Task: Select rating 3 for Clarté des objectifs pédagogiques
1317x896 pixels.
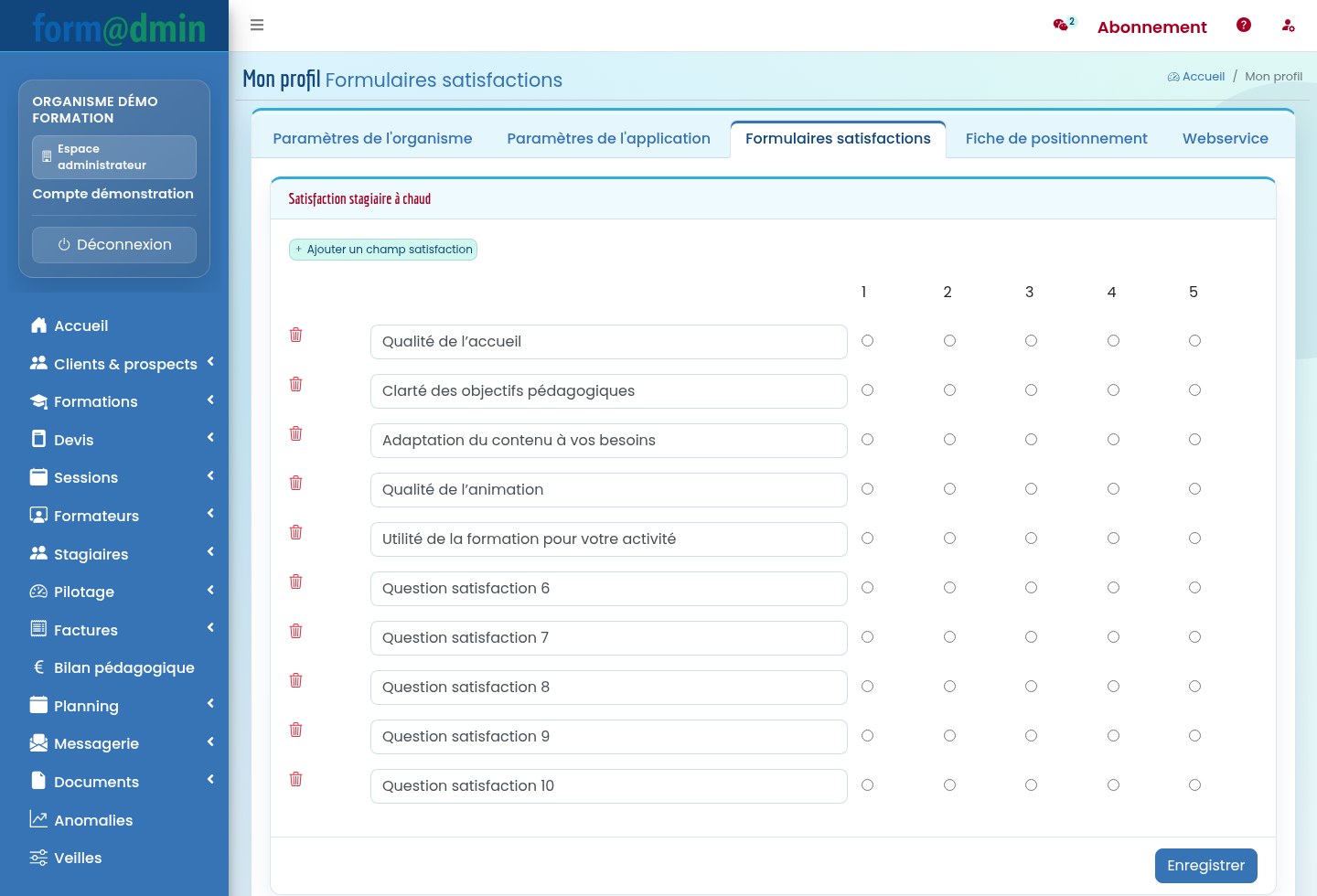Action: [x=1031, y=390]
